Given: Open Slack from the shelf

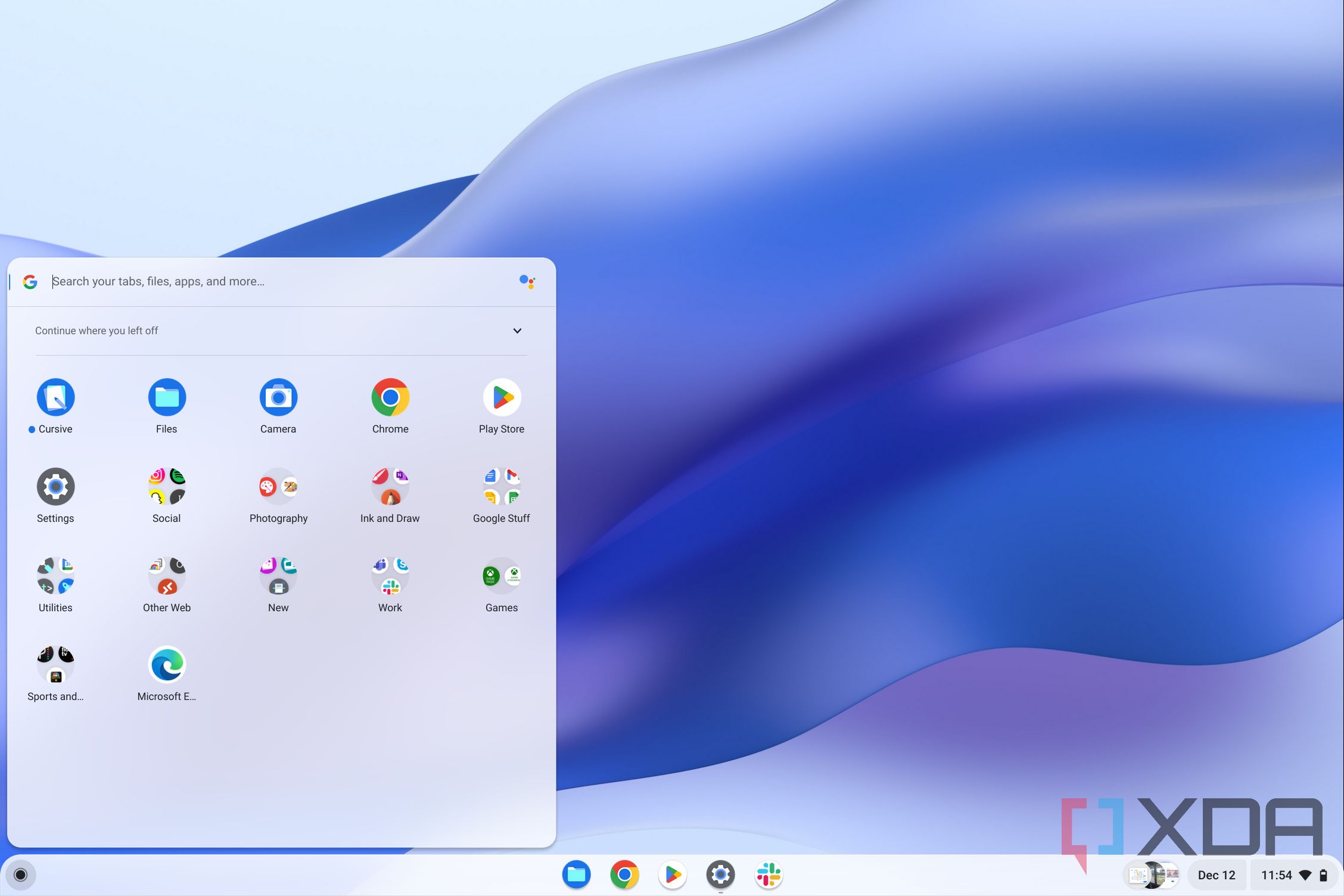Looking at the screenshot, I should [x=769, y=875].
